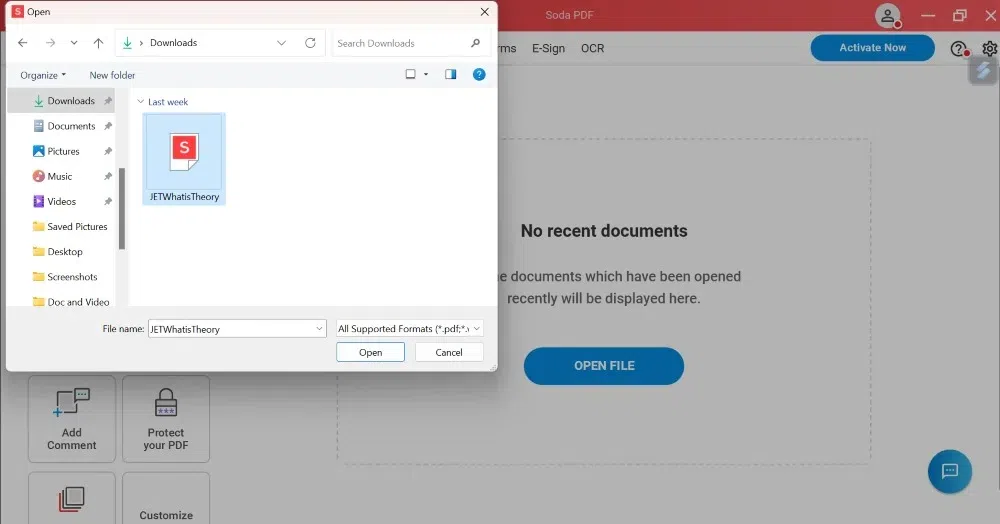This screenshot has width=1000, height=524.
Task: Open the OCR tab in Soda PDF
Action: [592, 48]
